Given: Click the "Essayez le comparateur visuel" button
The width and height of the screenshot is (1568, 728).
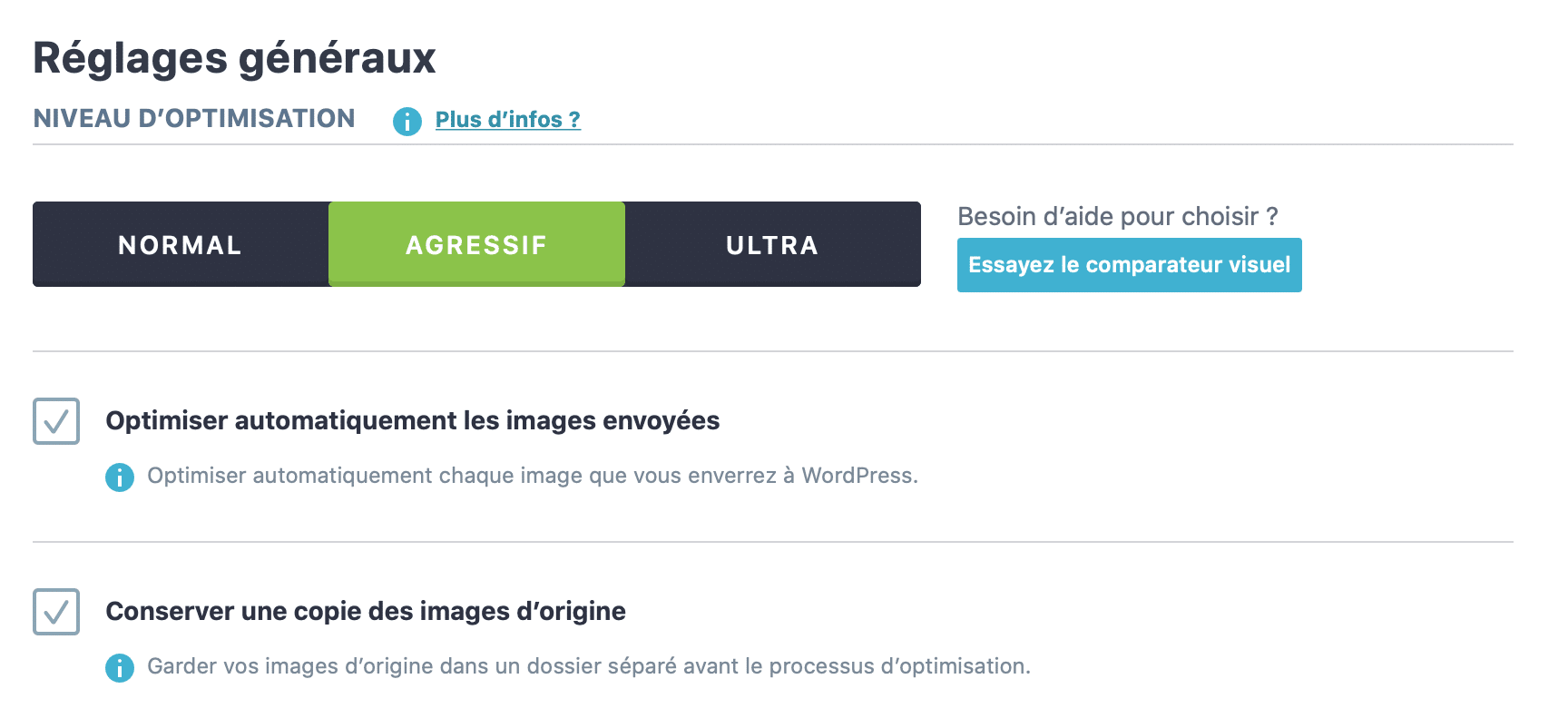Looking at the screenshot, I should [x=1129, y=265].
